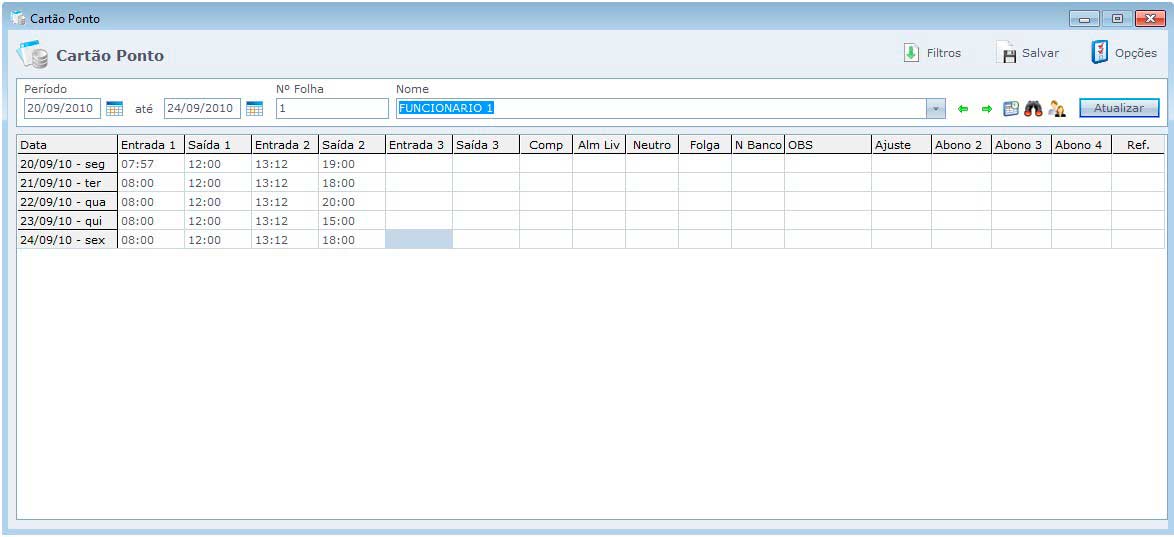Click the Entrada 1 column header
Viewport: 1174px width, 537px height.
click(150, 145)
